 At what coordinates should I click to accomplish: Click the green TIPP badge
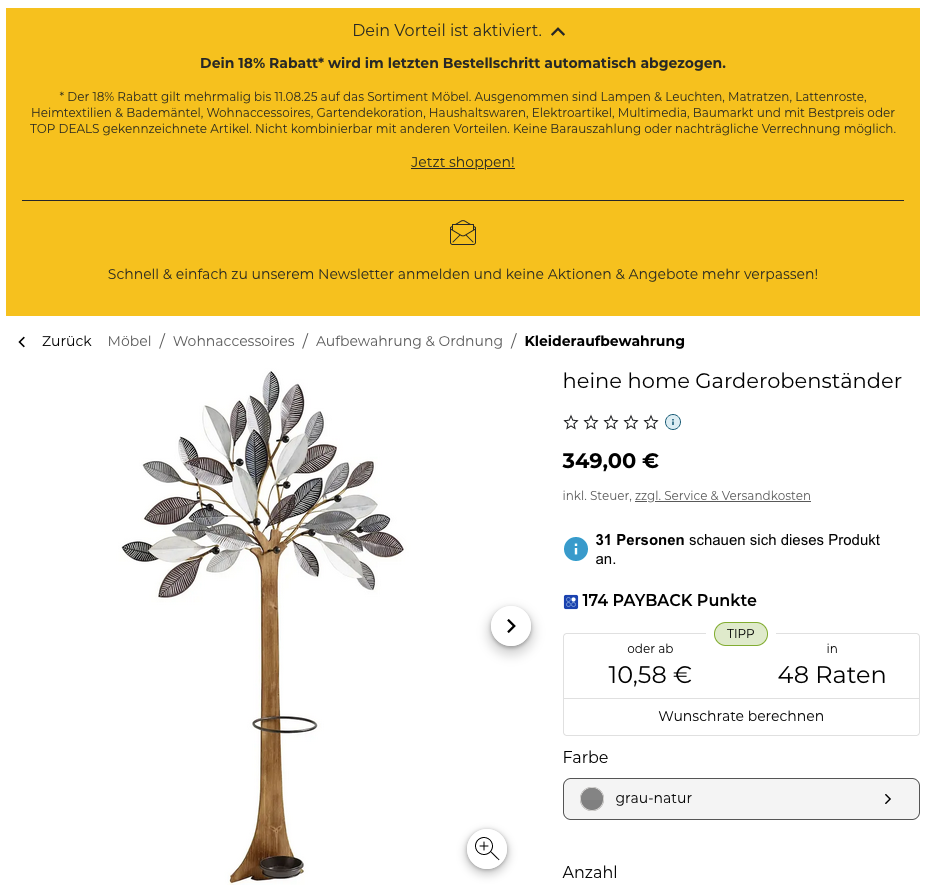point(741,634)
